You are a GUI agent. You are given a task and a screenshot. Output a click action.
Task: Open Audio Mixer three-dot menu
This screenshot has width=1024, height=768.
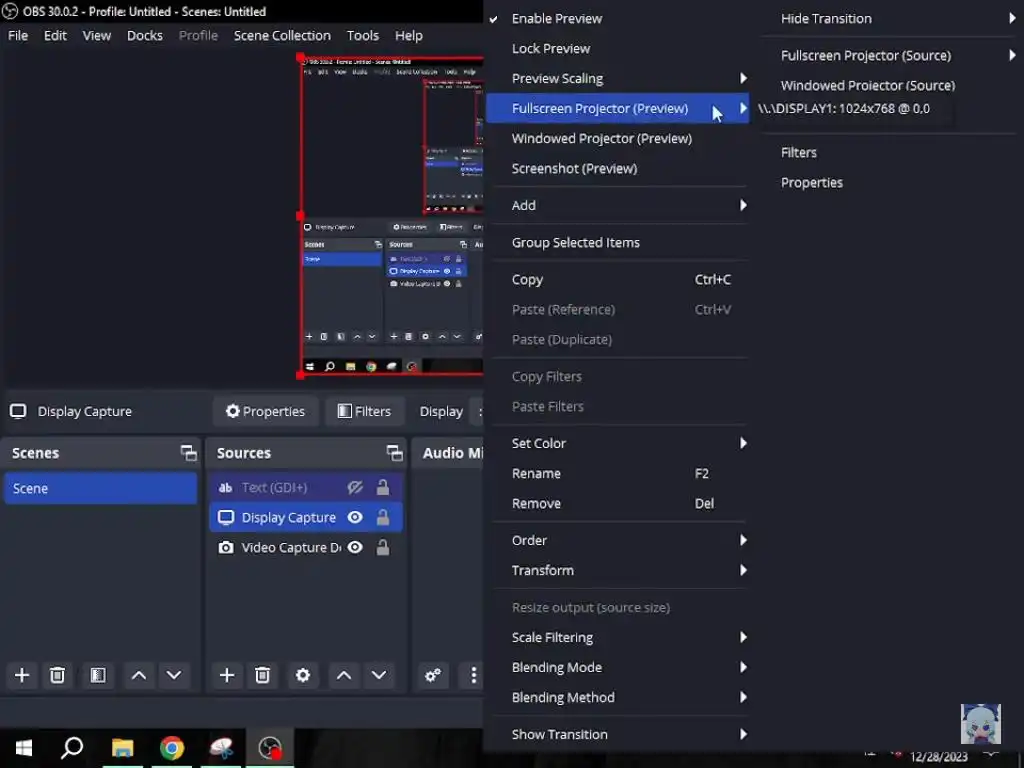tap(473, 675)
